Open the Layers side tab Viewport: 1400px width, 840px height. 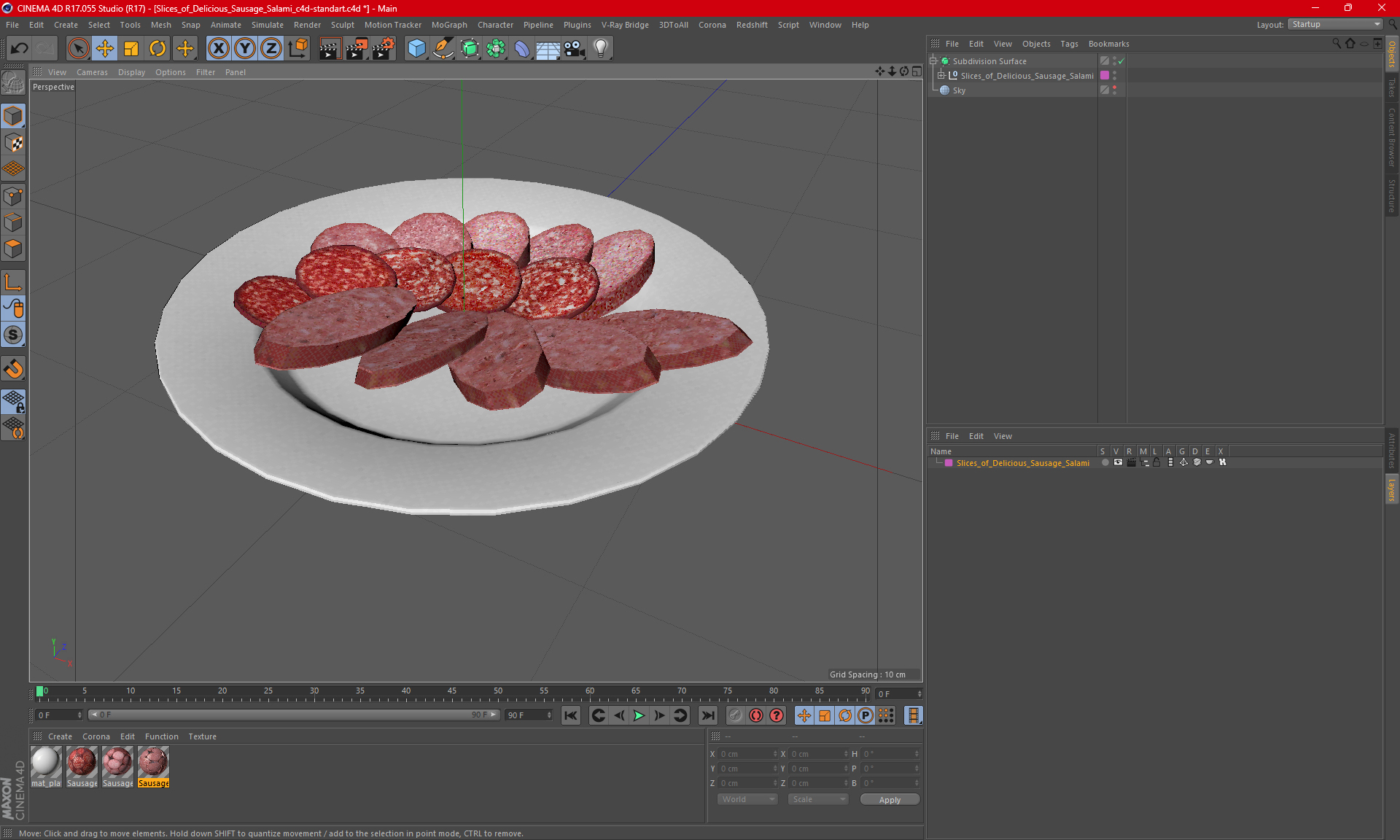click(1392, 489)
